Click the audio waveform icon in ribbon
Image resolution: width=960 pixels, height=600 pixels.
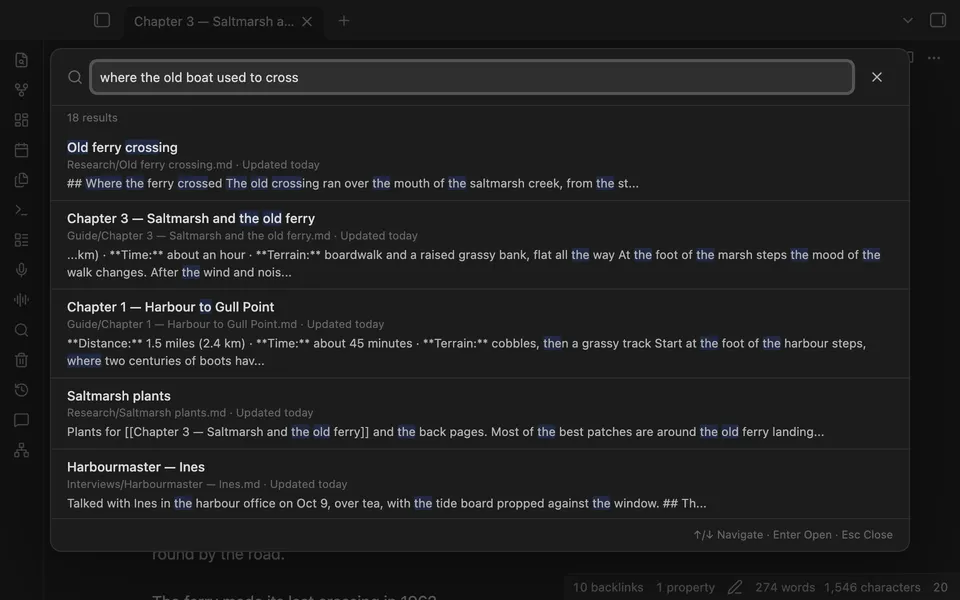coord(21,300)
